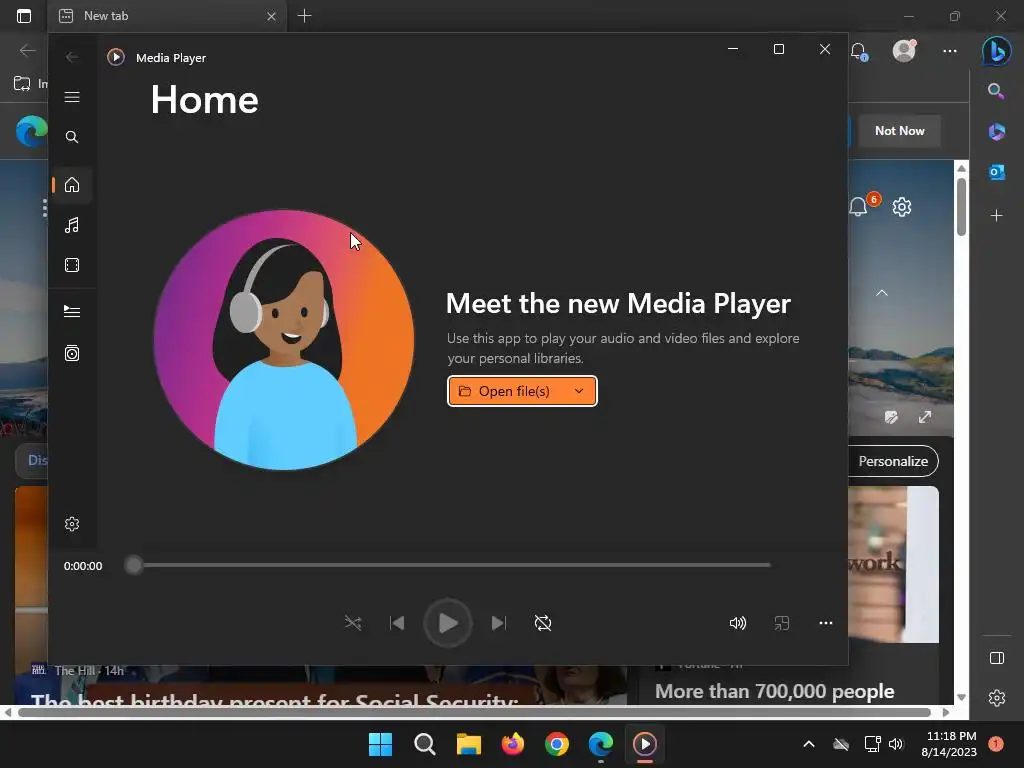Collapse Edge new tab chevron up
This screenshot has width=1024, height=768.
coord(882,293)
